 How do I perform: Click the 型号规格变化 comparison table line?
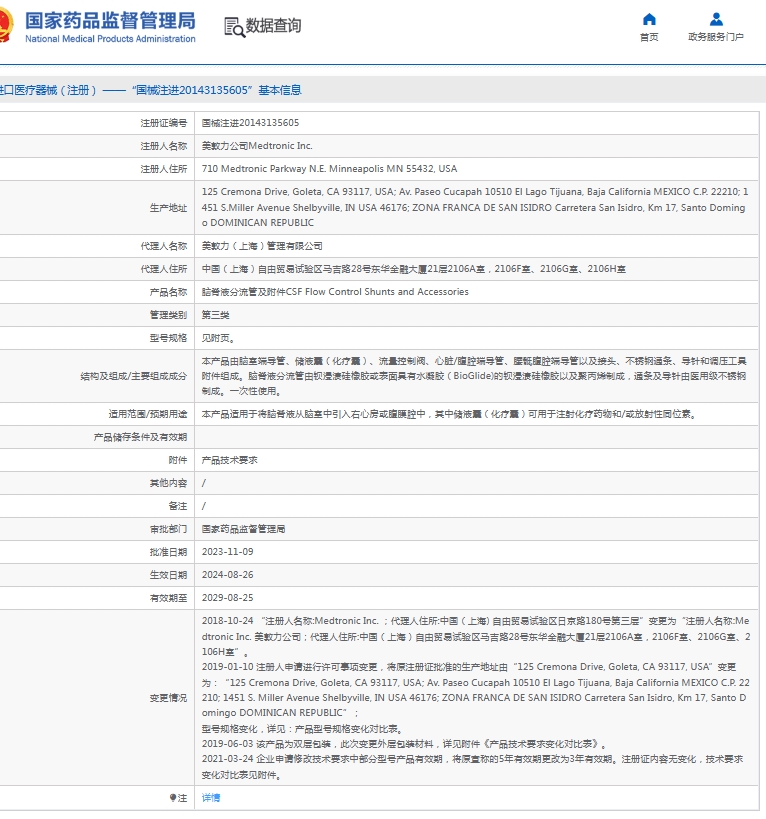coord(302,729)
